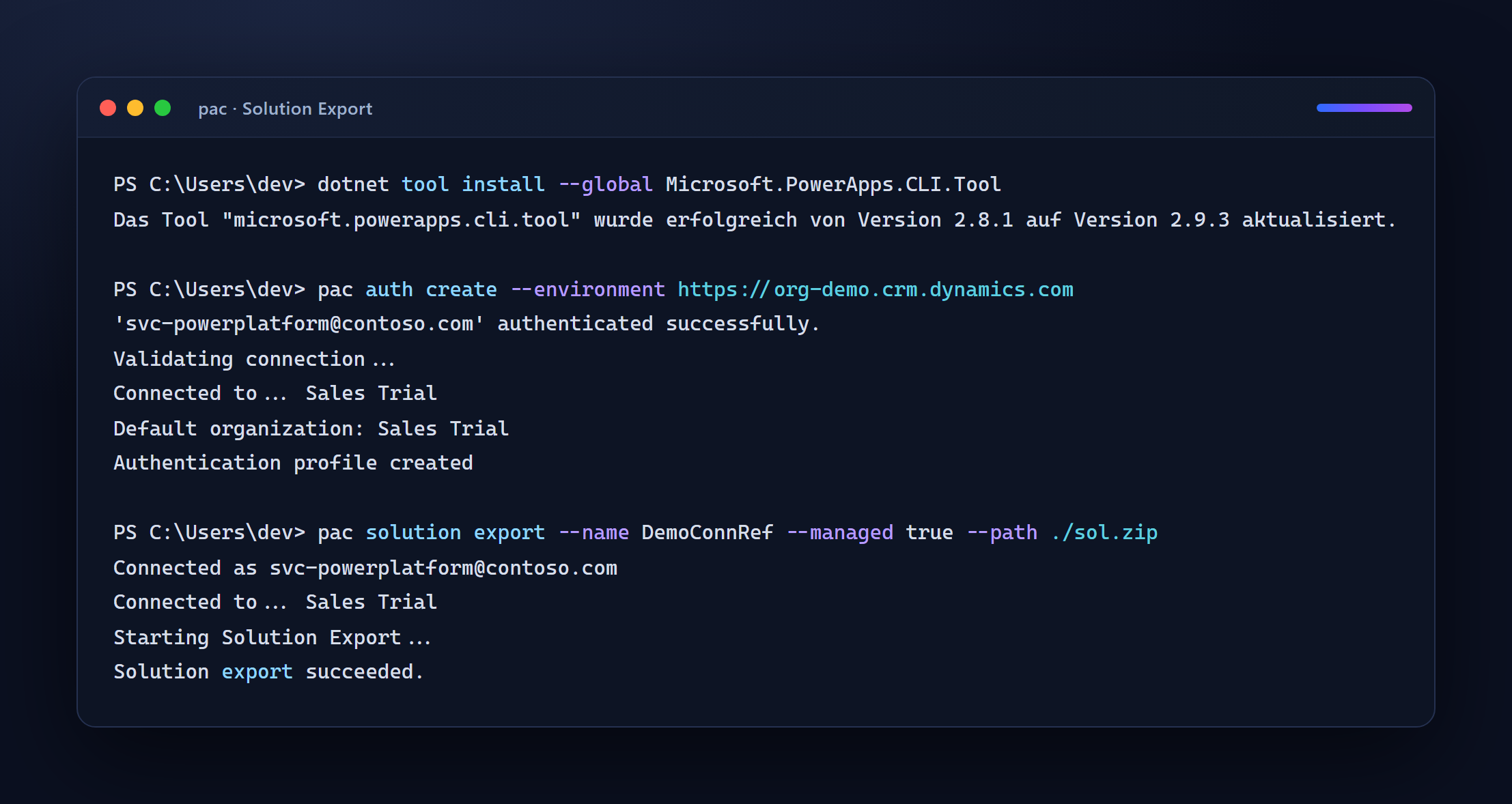1512x804 pixels.
Task: Click the second 'Connected to... Sales Trial' line
Action: click(x=275, y=602)
